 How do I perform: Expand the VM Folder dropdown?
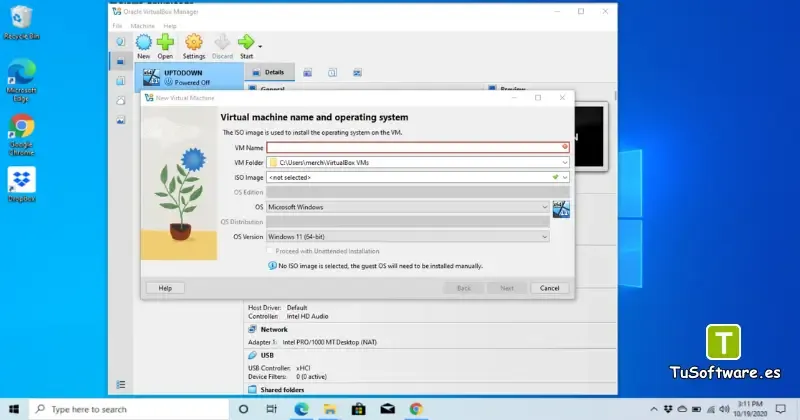click(x=565, y=162)
